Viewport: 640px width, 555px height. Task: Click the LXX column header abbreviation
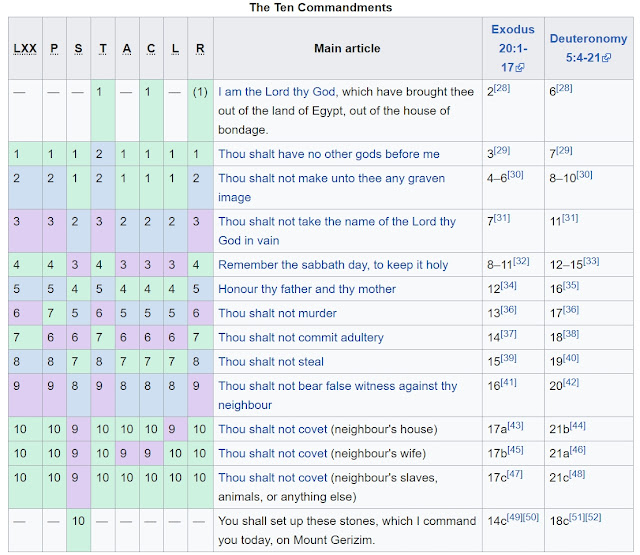pyautogui.click(x=25, y=49)
